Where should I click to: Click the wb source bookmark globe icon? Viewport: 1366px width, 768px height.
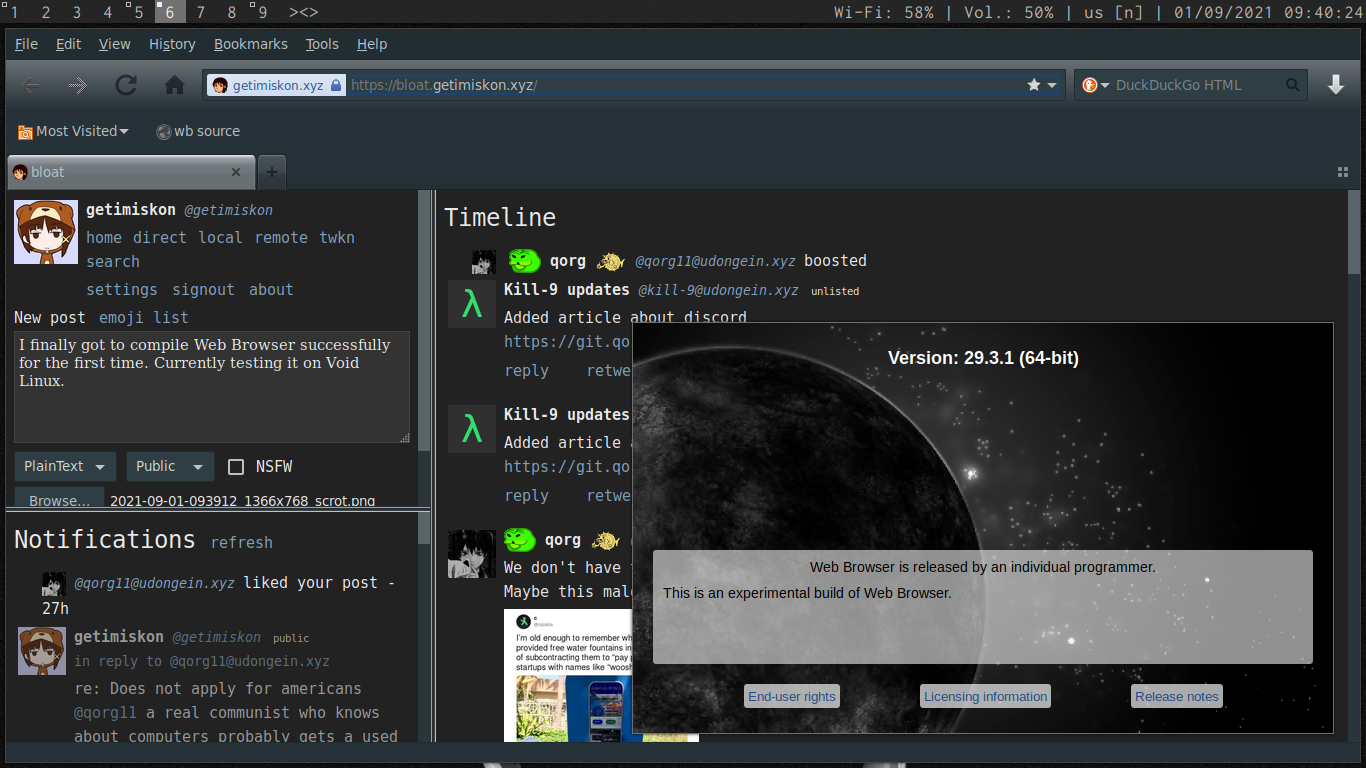coord(164,131)
